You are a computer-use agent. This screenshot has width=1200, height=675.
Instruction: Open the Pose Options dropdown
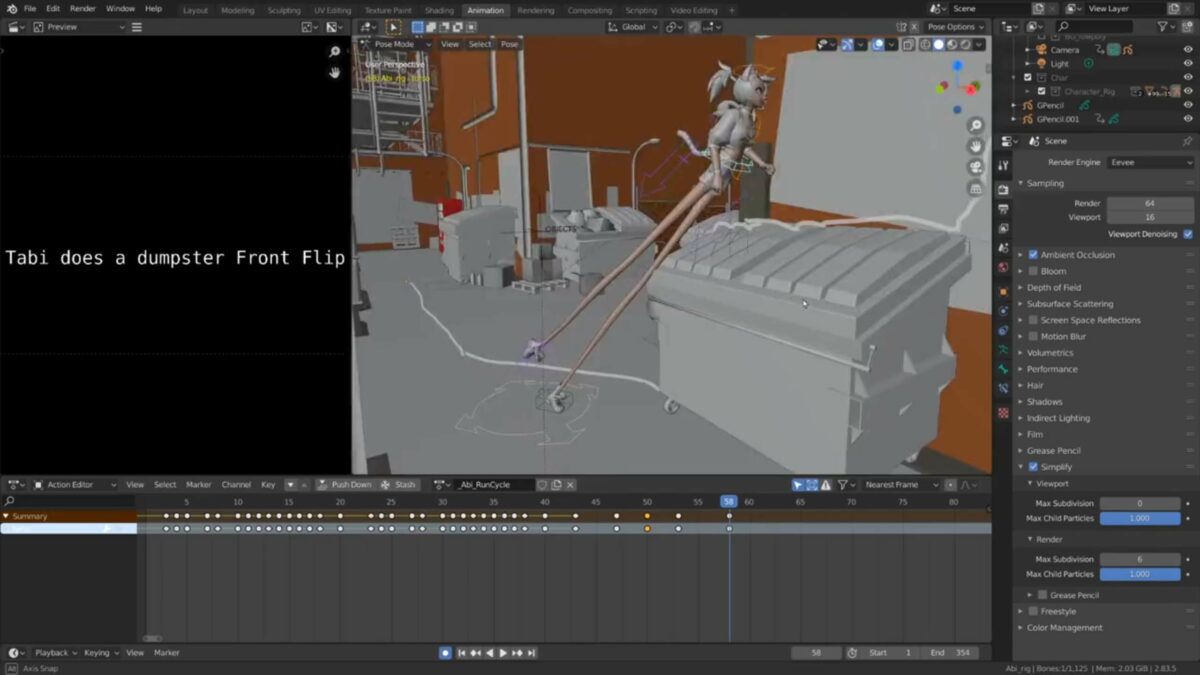(x=950, y=27)
